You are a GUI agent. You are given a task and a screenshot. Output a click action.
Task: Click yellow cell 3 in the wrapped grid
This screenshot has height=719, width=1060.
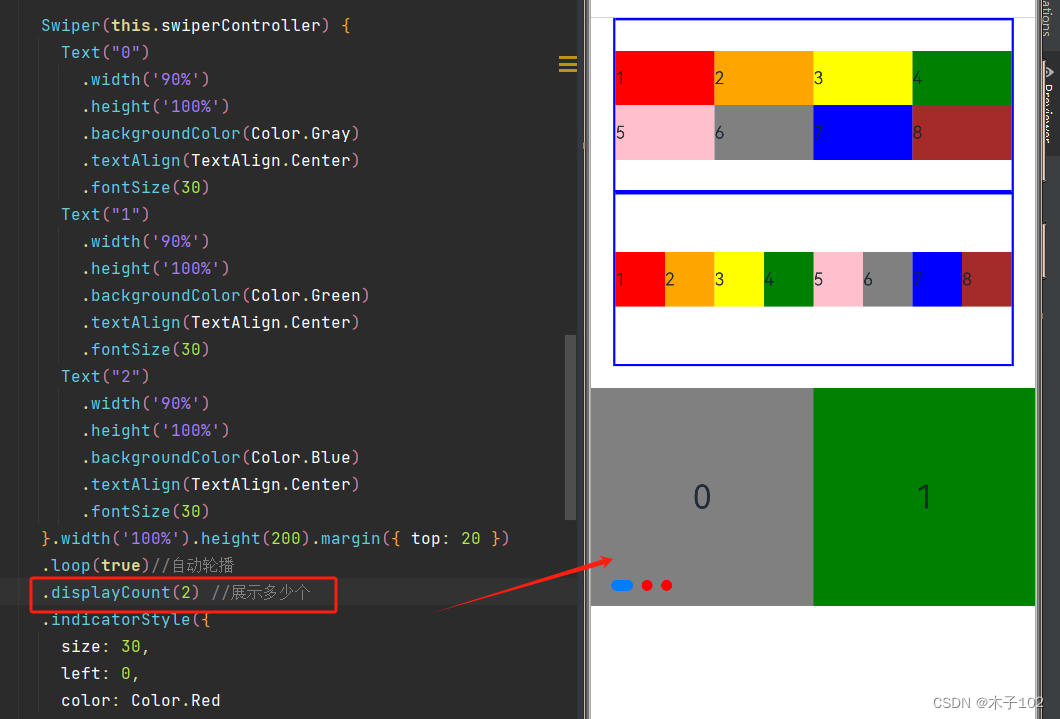pyautogui.click(x=863, y=78)
